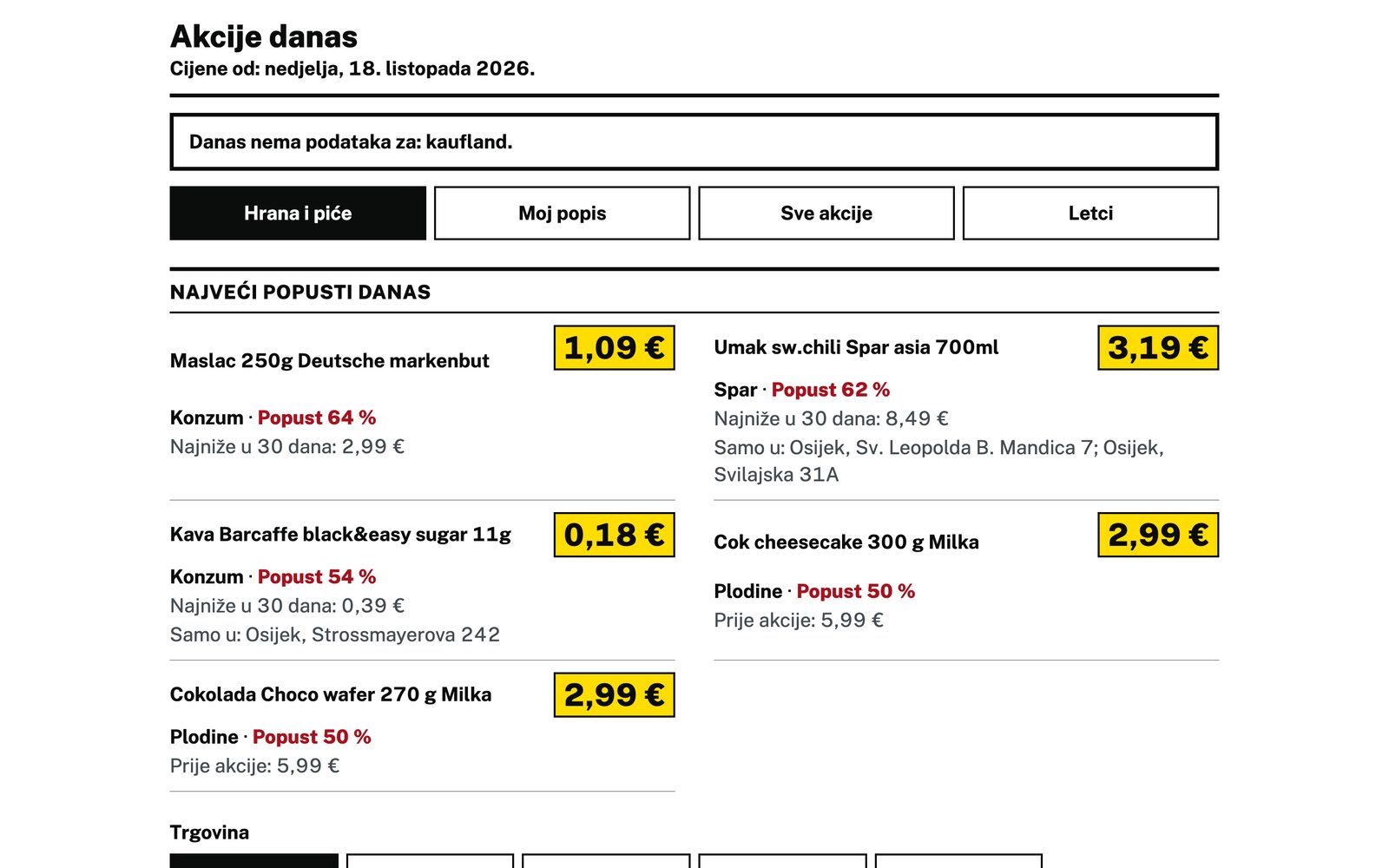The height and width of the screenshot is (868, 1389).
Task: Switch to the Moj popis tab
Action: [x=562, y=213]
